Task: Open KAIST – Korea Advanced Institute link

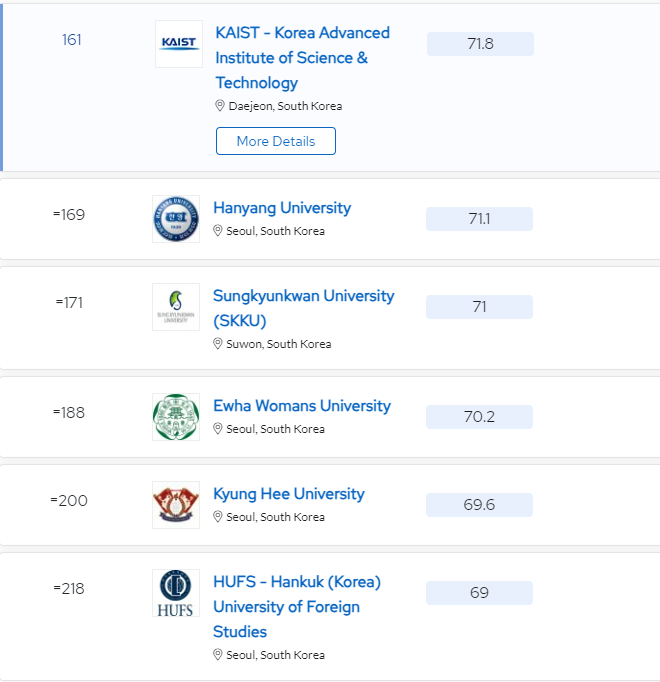Action: point(302,57)
